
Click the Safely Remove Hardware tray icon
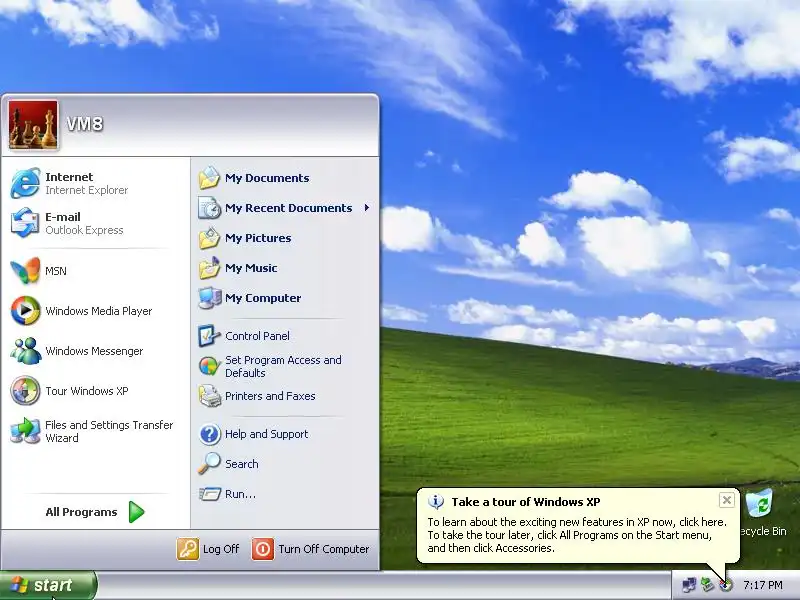(707, 585)
